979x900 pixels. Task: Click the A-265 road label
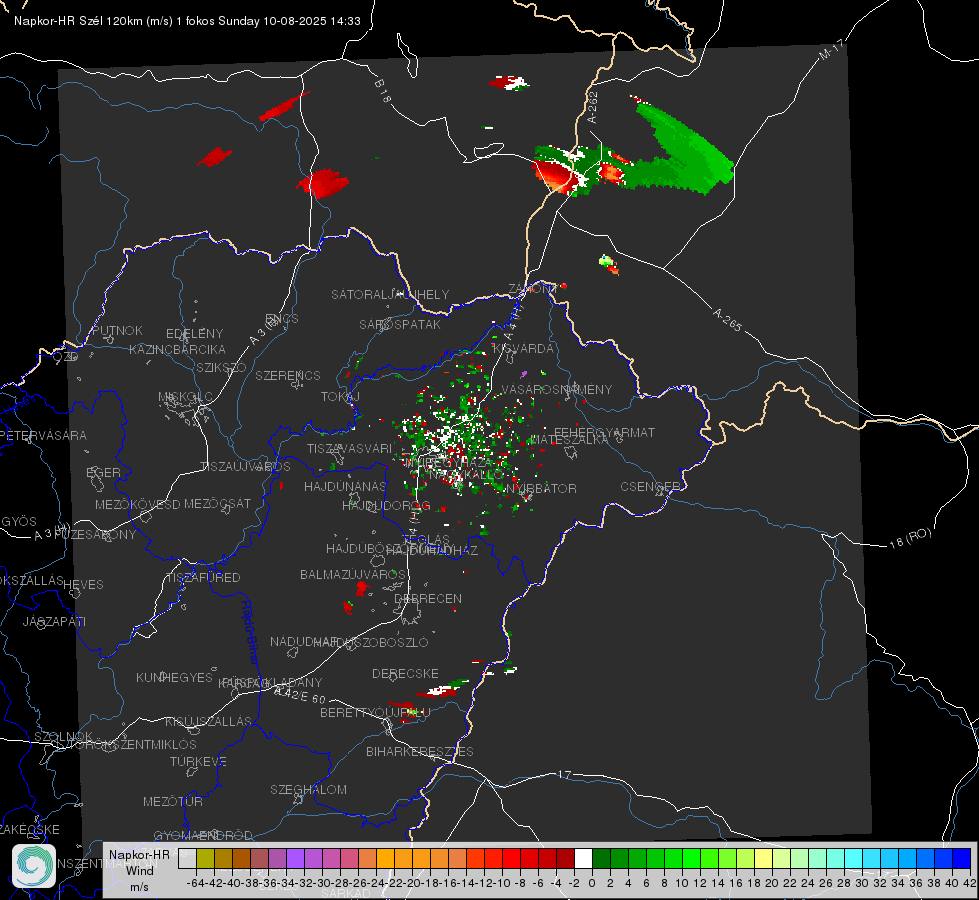[x=727, y=319]
